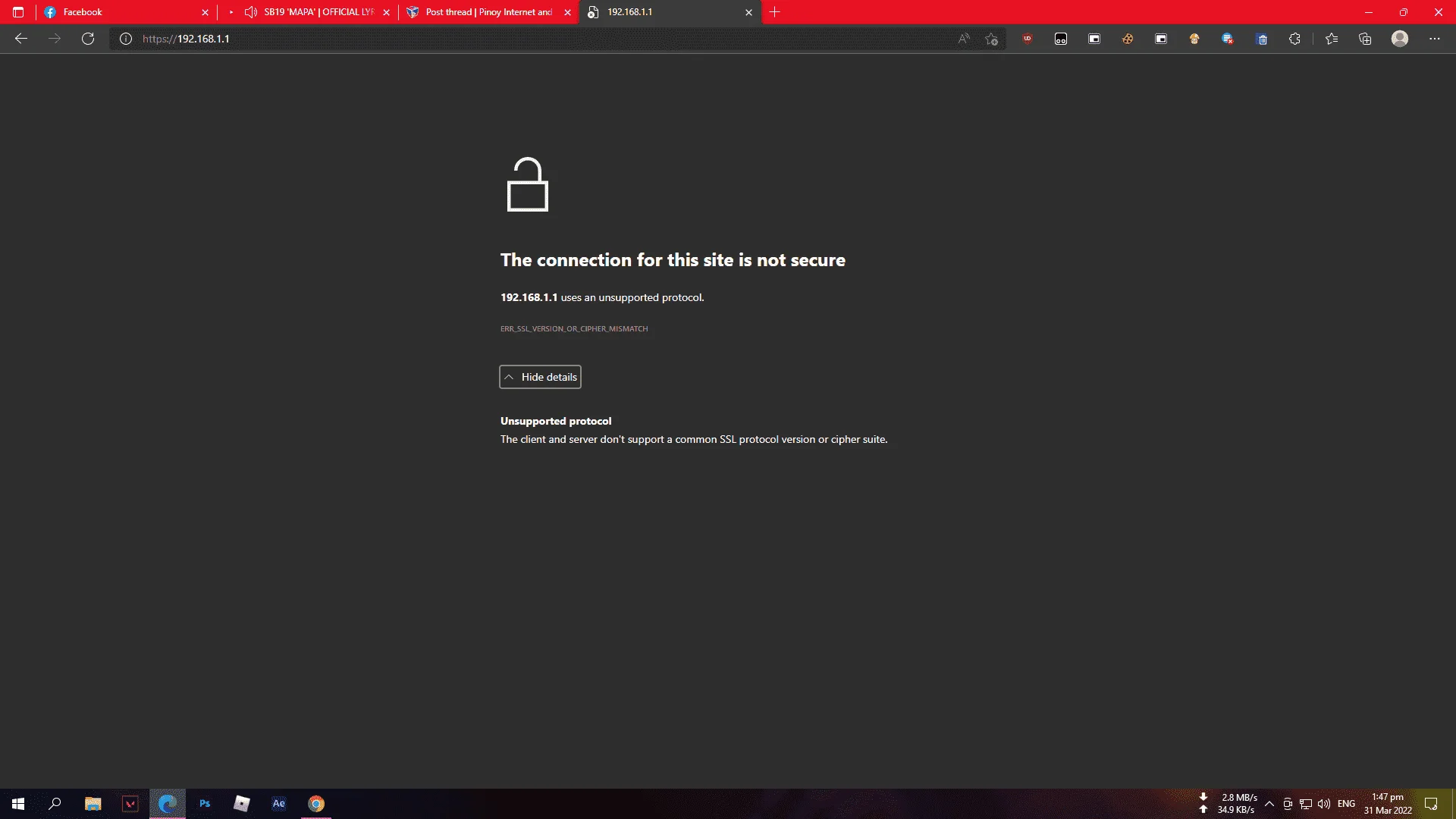The image size is (1456, 819).
Task: Click 'The connection for this site is not secure'
Action: [673, 260]
